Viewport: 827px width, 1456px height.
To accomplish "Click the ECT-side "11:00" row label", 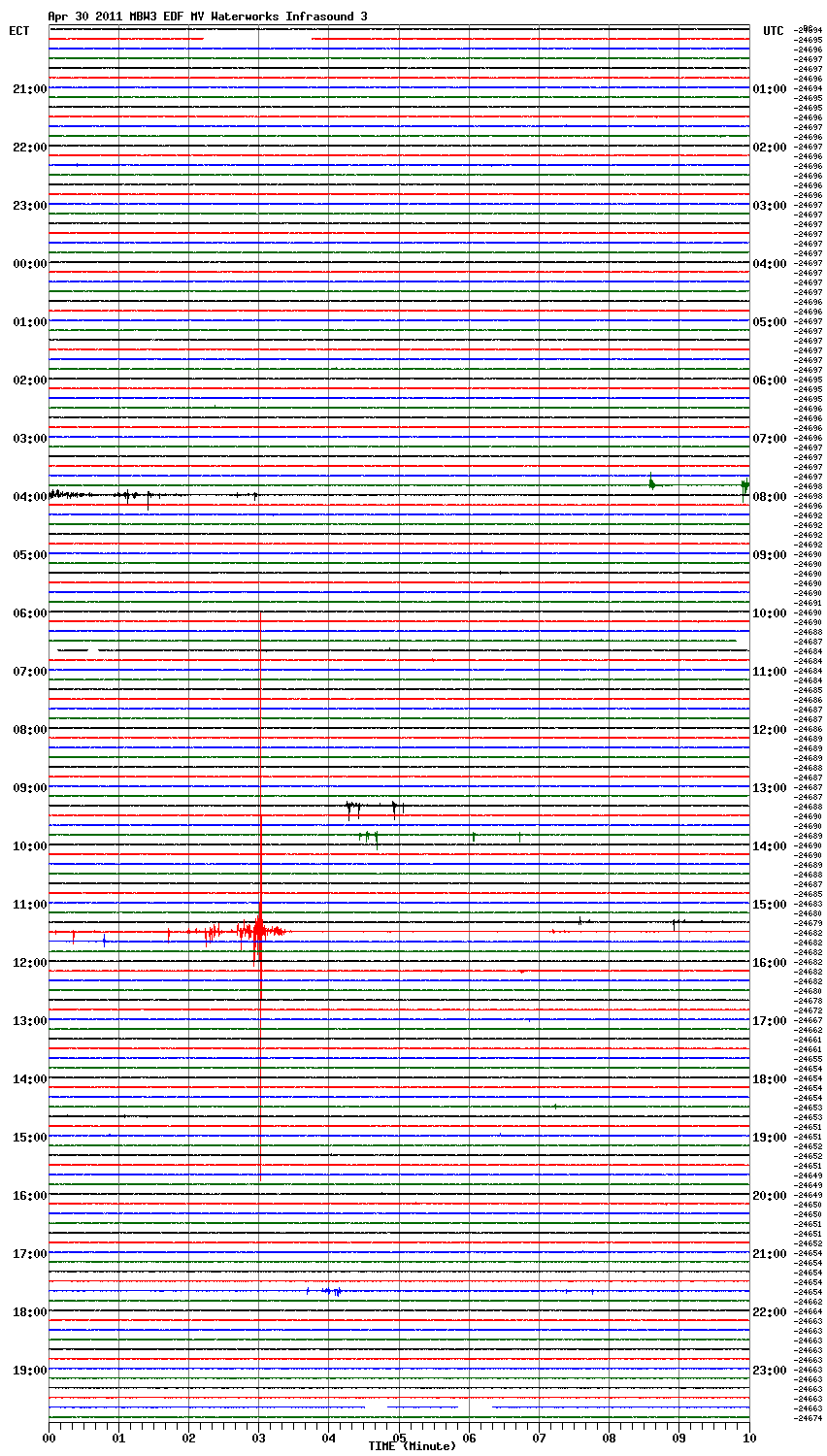I will click(30, 905).
